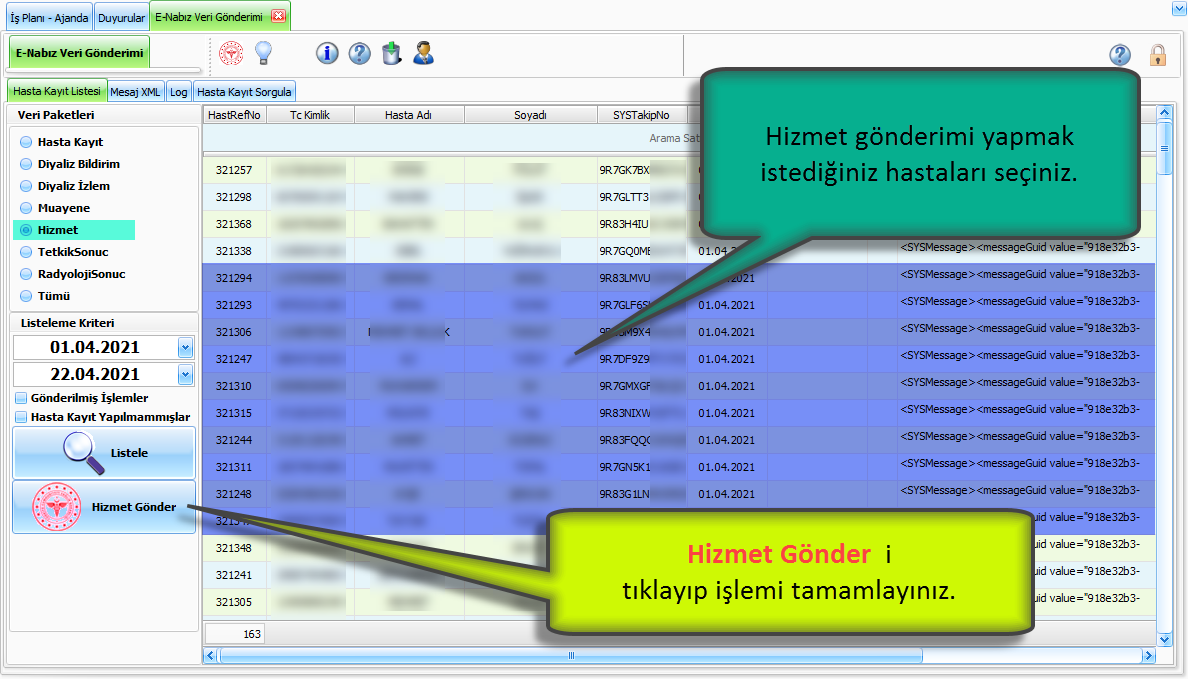Select the row with HastRefNo 321293
This screenshot has width=1188, height=679.
[679, 305]
